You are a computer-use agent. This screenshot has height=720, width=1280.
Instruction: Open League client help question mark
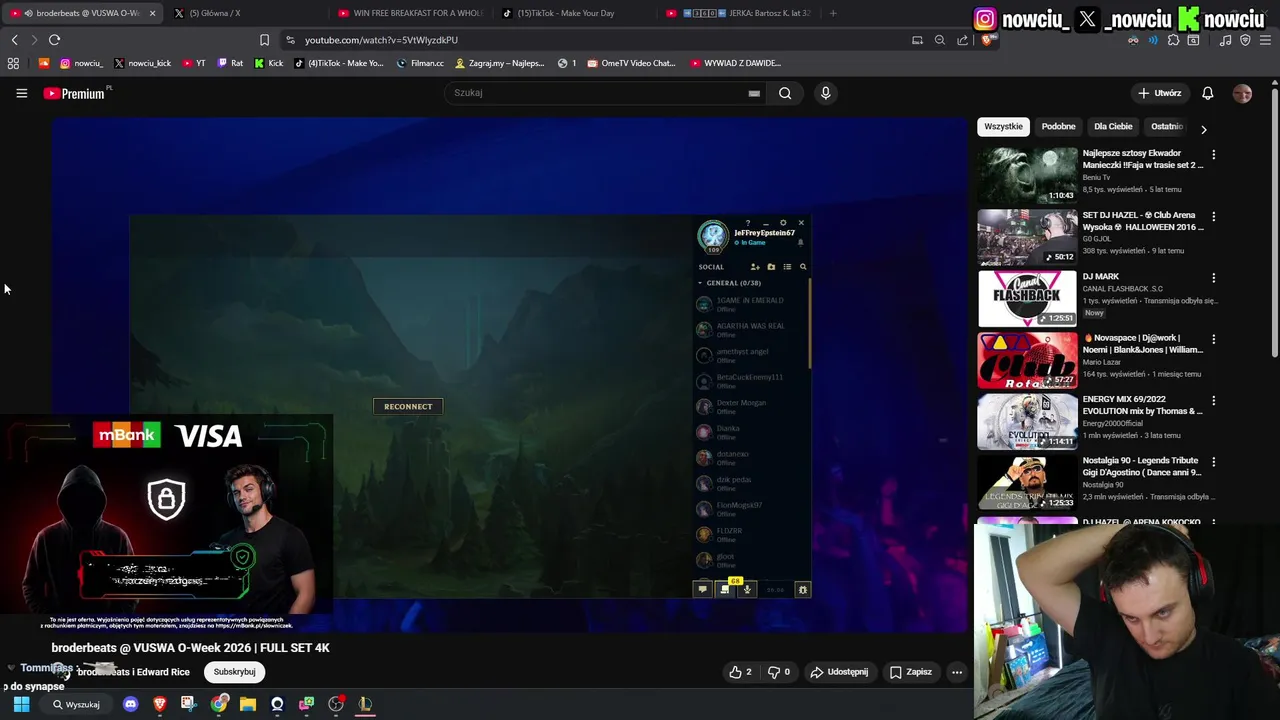click(748, 222)
